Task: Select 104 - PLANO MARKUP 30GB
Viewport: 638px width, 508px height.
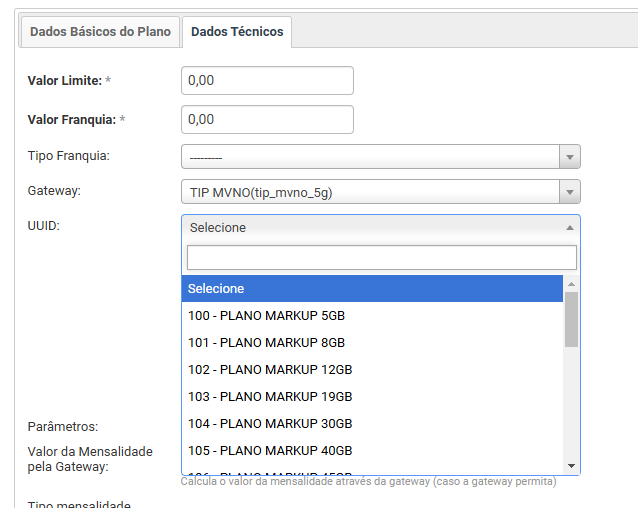Action: point(372,423)
